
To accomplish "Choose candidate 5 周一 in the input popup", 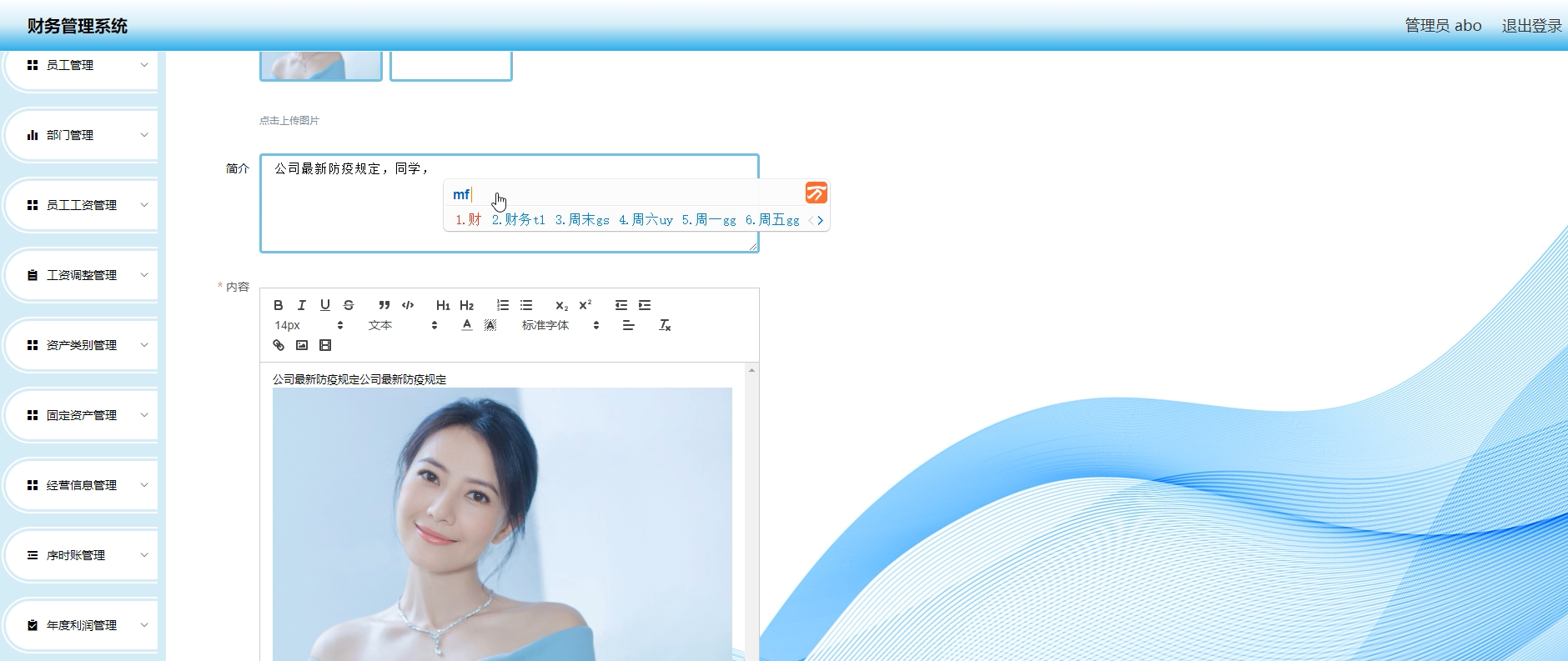I will [x=709, y=220].
